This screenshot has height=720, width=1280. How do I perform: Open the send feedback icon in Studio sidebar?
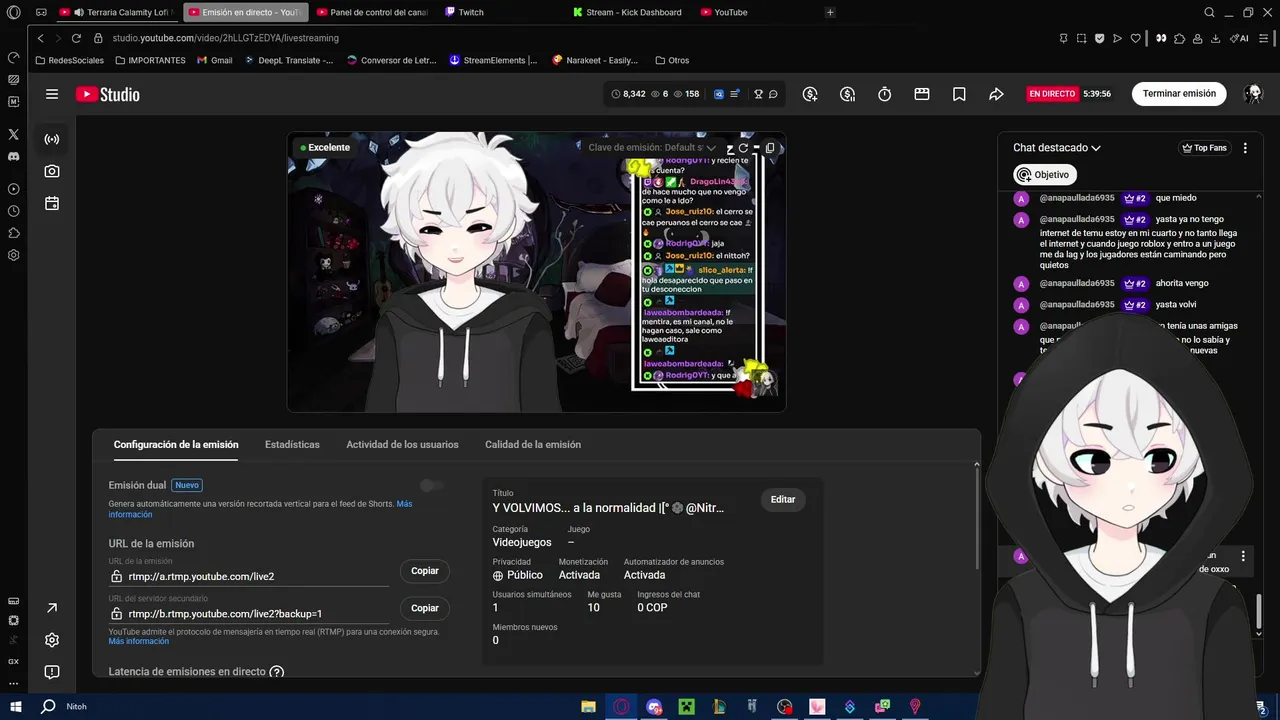52,672
